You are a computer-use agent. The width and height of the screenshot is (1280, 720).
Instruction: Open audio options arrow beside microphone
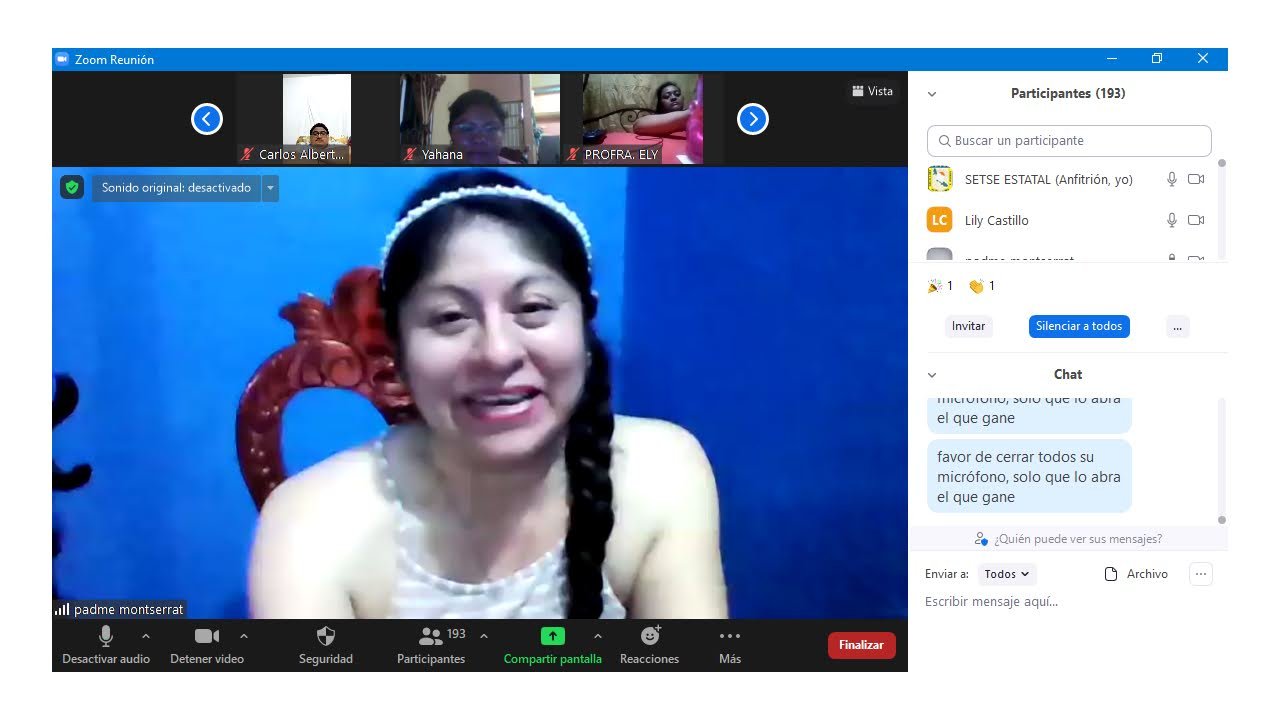coord(146,635)
